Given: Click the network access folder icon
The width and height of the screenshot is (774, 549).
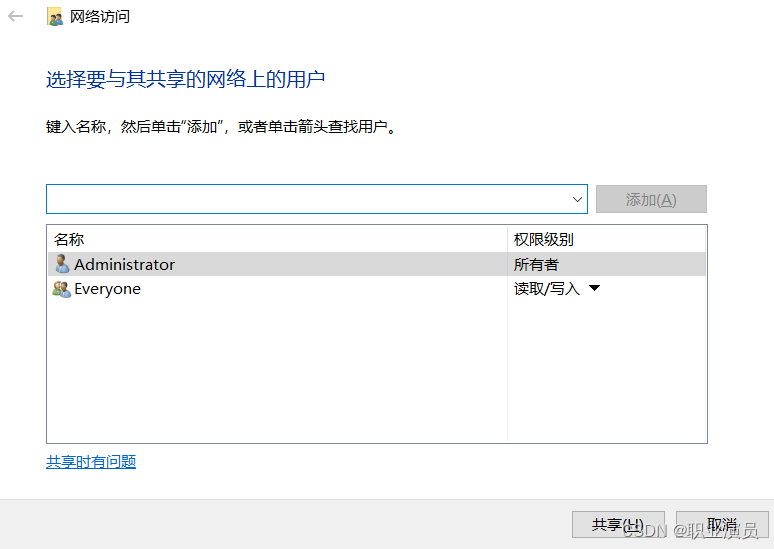Looking at the screenshot, I should [55, 17].
